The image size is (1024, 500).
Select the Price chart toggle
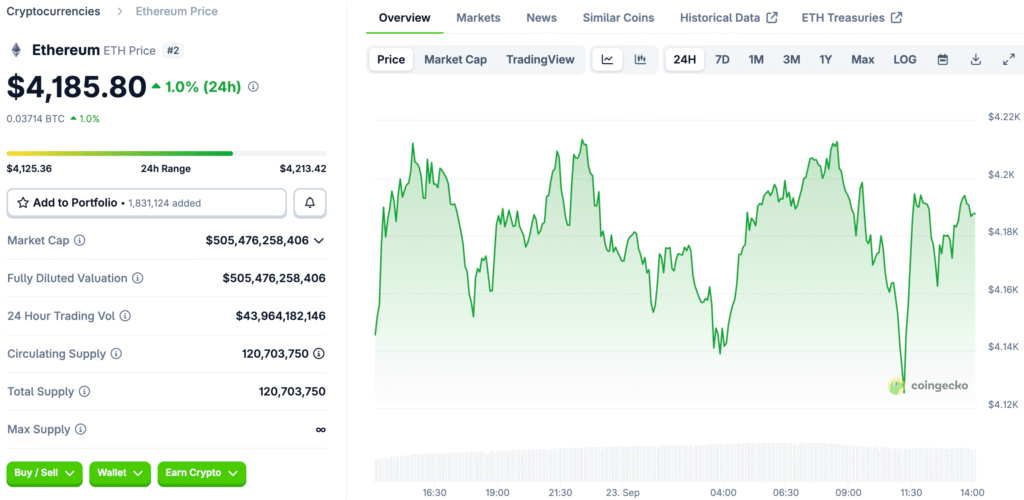pos(391,59)
